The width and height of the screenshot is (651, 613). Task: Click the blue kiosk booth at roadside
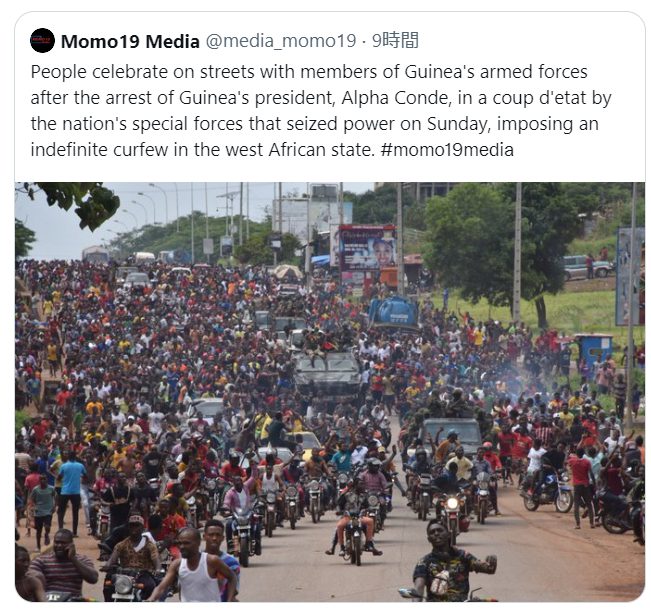595,351
